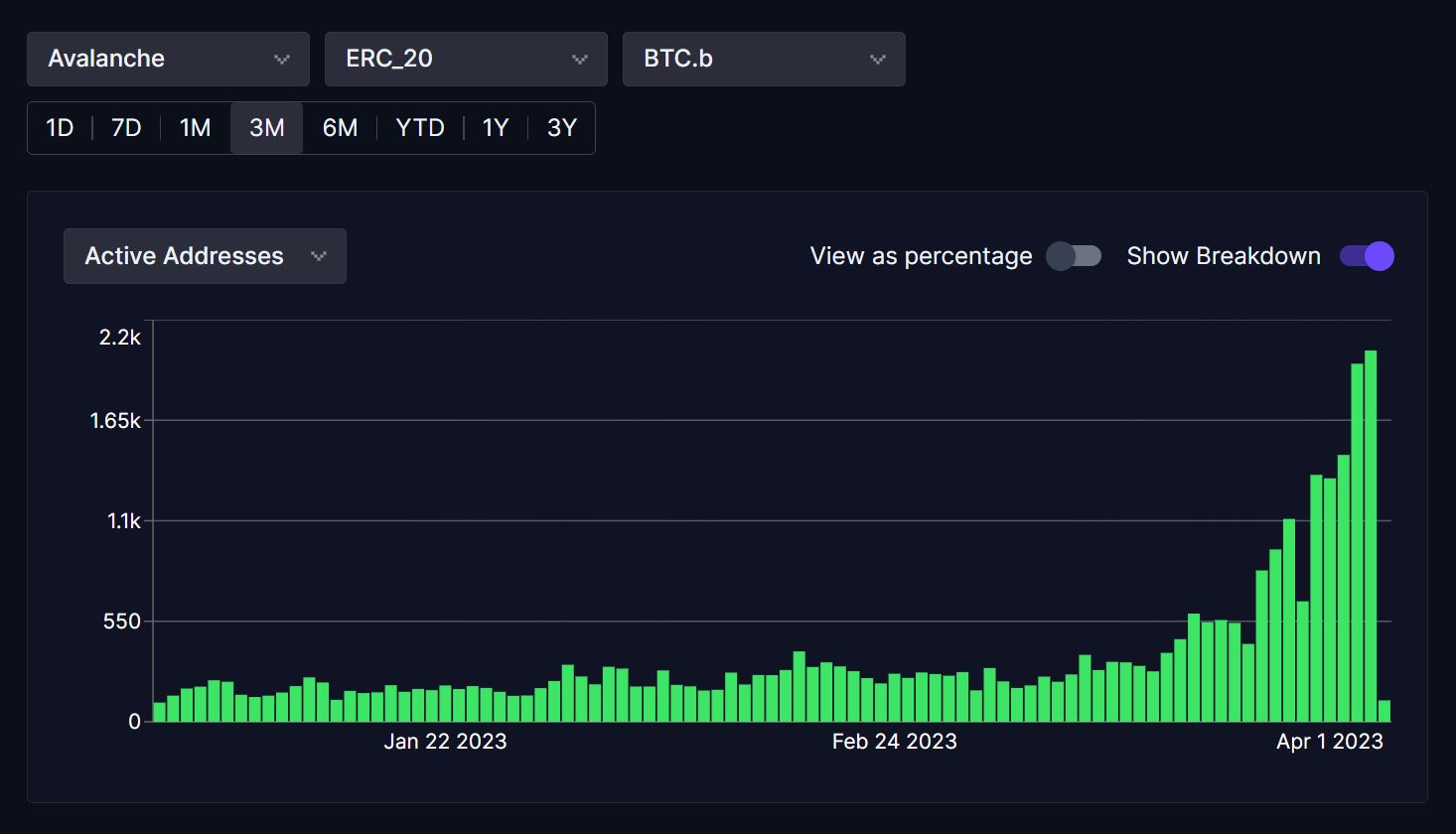Viewport: 1456px width, 834px height.
Task: Click the 1.65k y-axis label
Action: 115,421
